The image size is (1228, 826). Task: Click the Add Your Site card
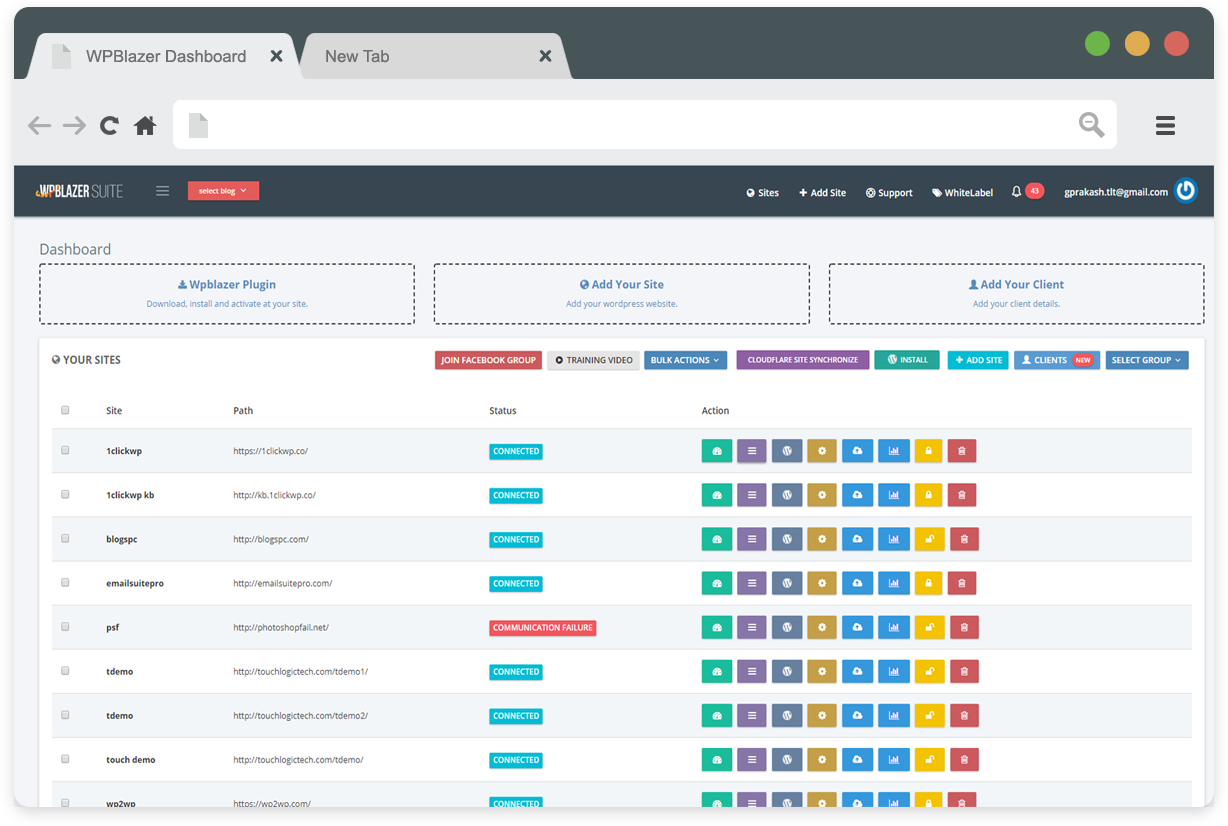[x=622, y=294]
